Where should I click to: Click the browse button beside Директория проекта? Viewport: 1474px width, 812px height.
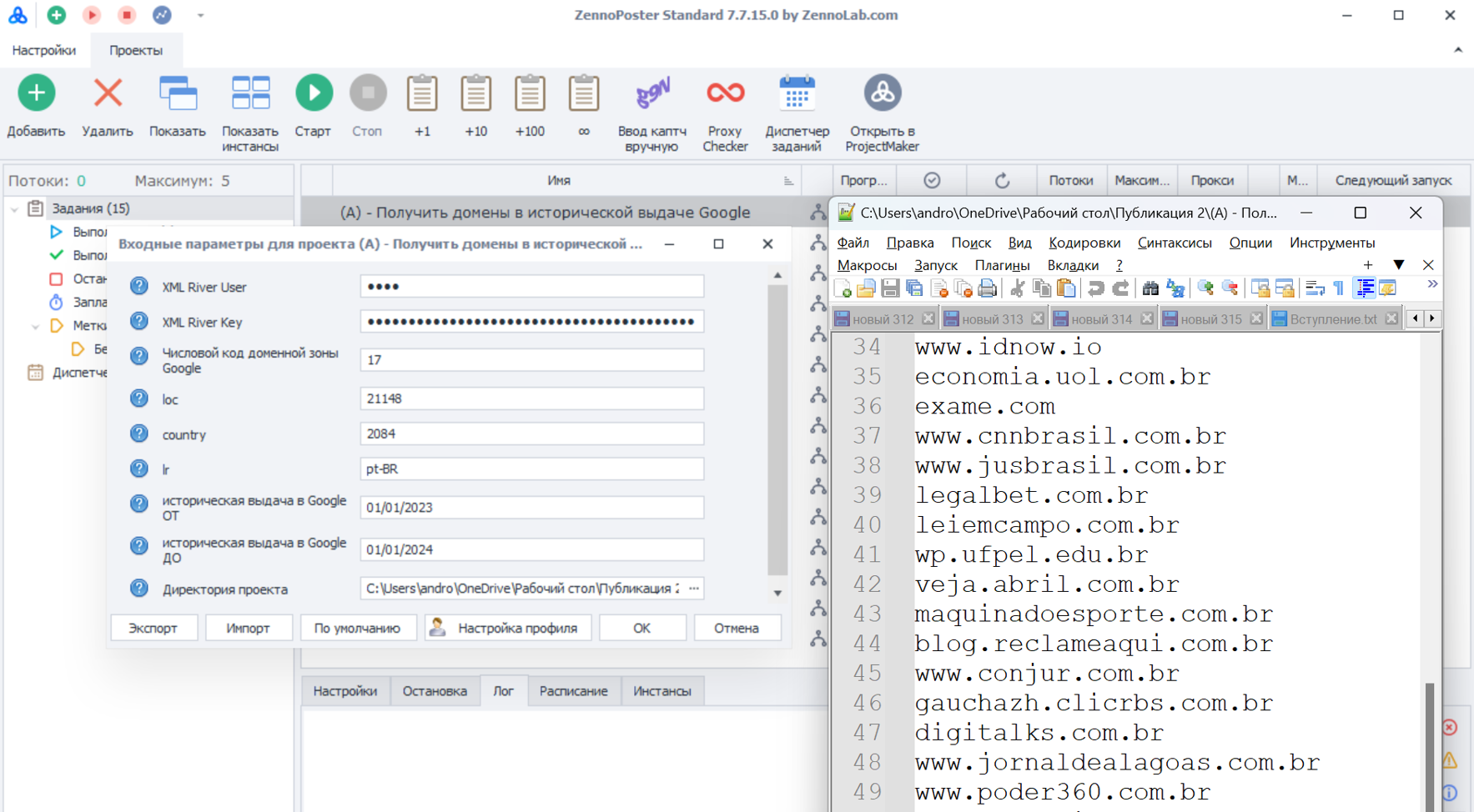tap(694, 589)
